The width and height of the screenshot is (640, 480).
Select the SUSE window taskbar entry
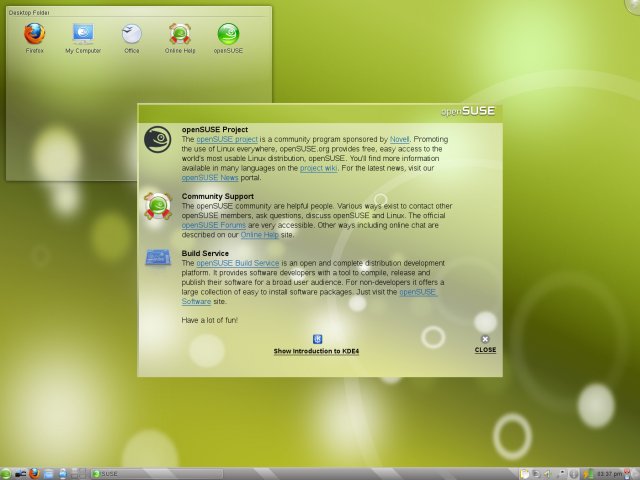[157, 474]
